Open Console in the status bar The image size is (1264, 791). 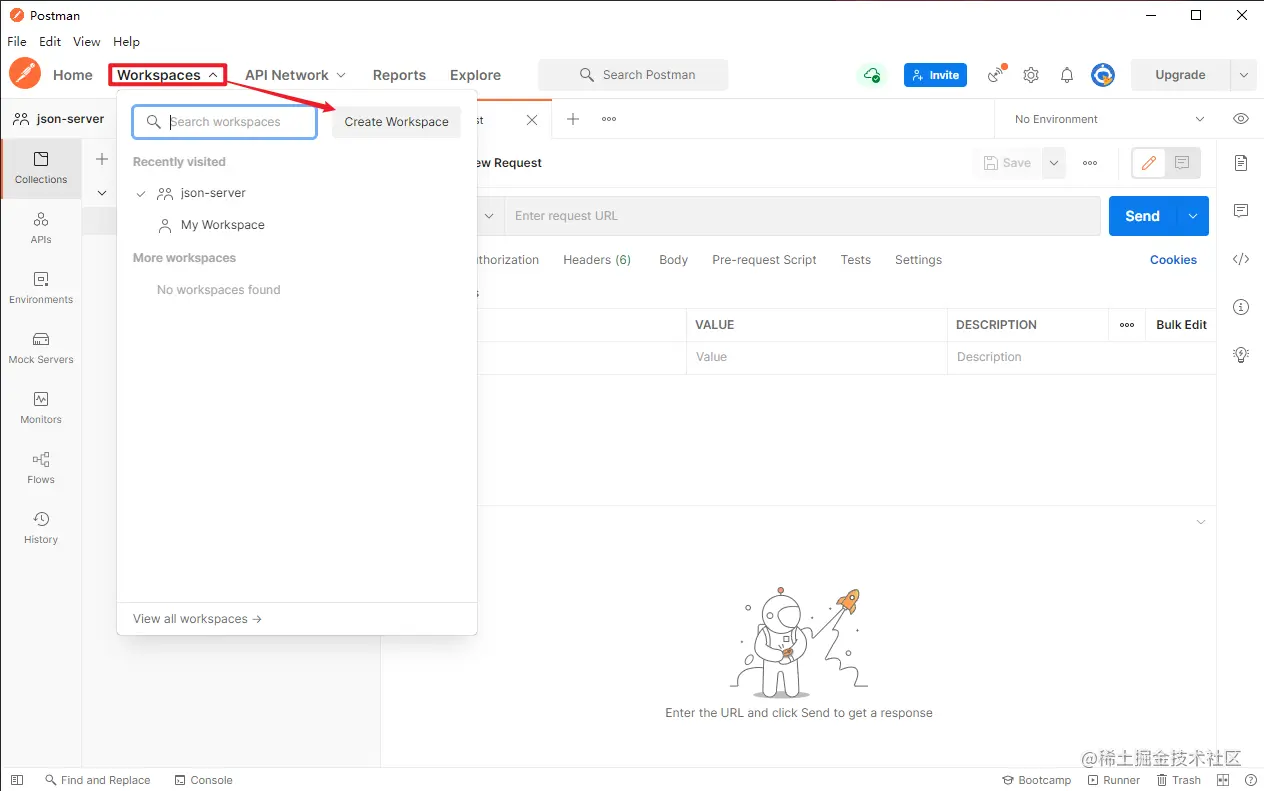pos(203,780)
